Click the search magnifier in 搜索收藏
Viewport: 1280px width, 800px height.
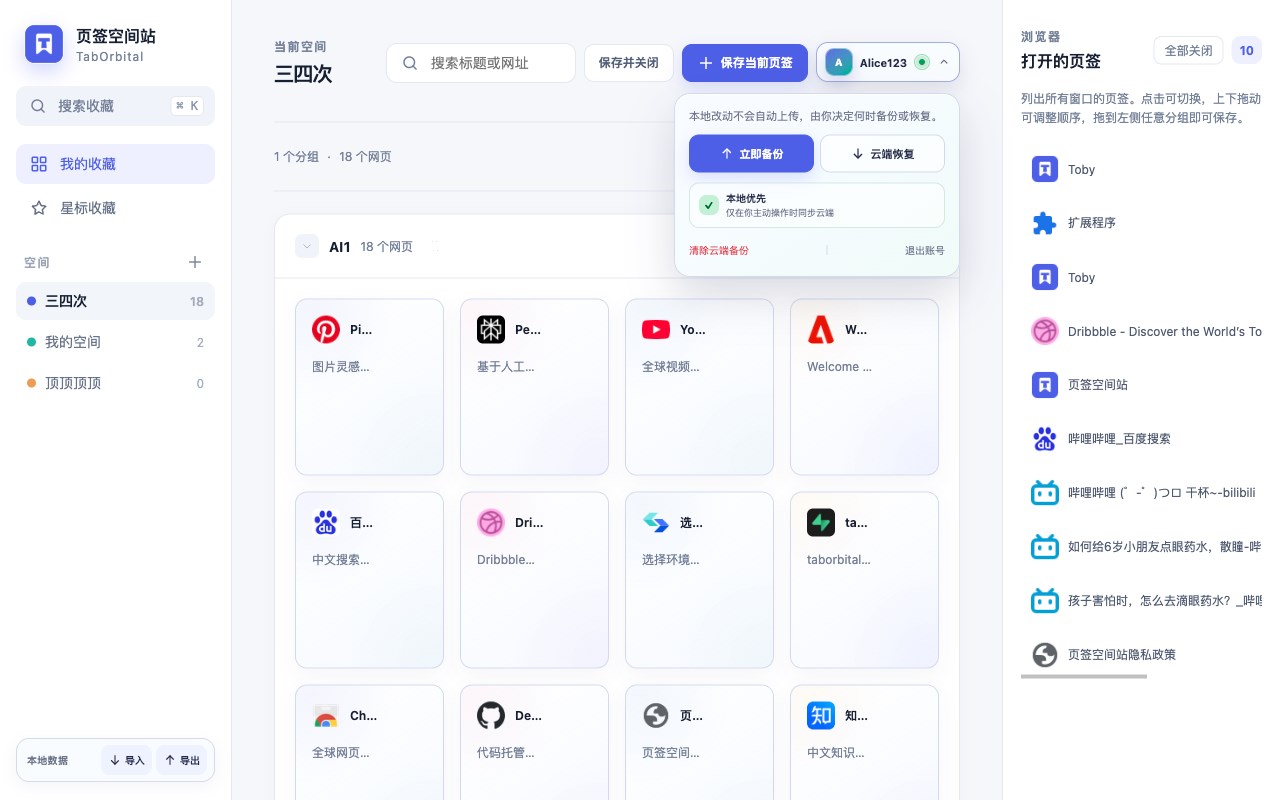(x=38, y=106)
